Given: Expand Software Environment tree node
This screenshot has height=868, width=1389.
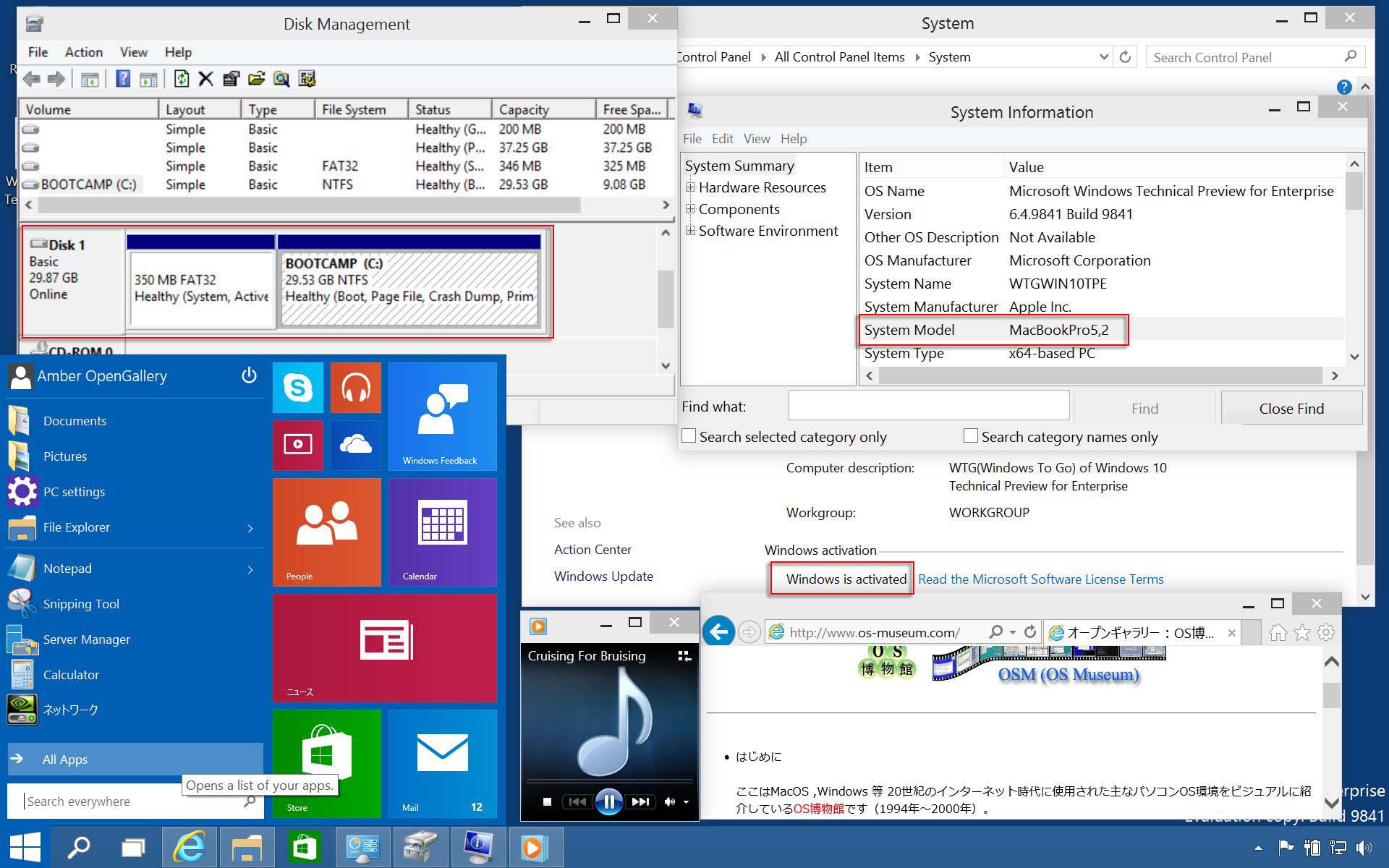Looking at the screenshot, I should tap(690, 231).
